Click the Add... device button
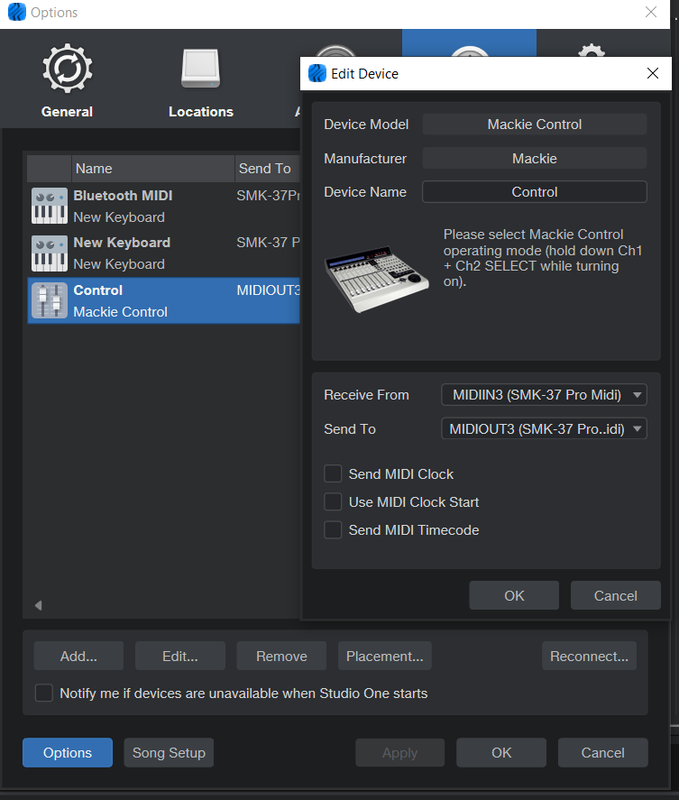 coord(79,656)
